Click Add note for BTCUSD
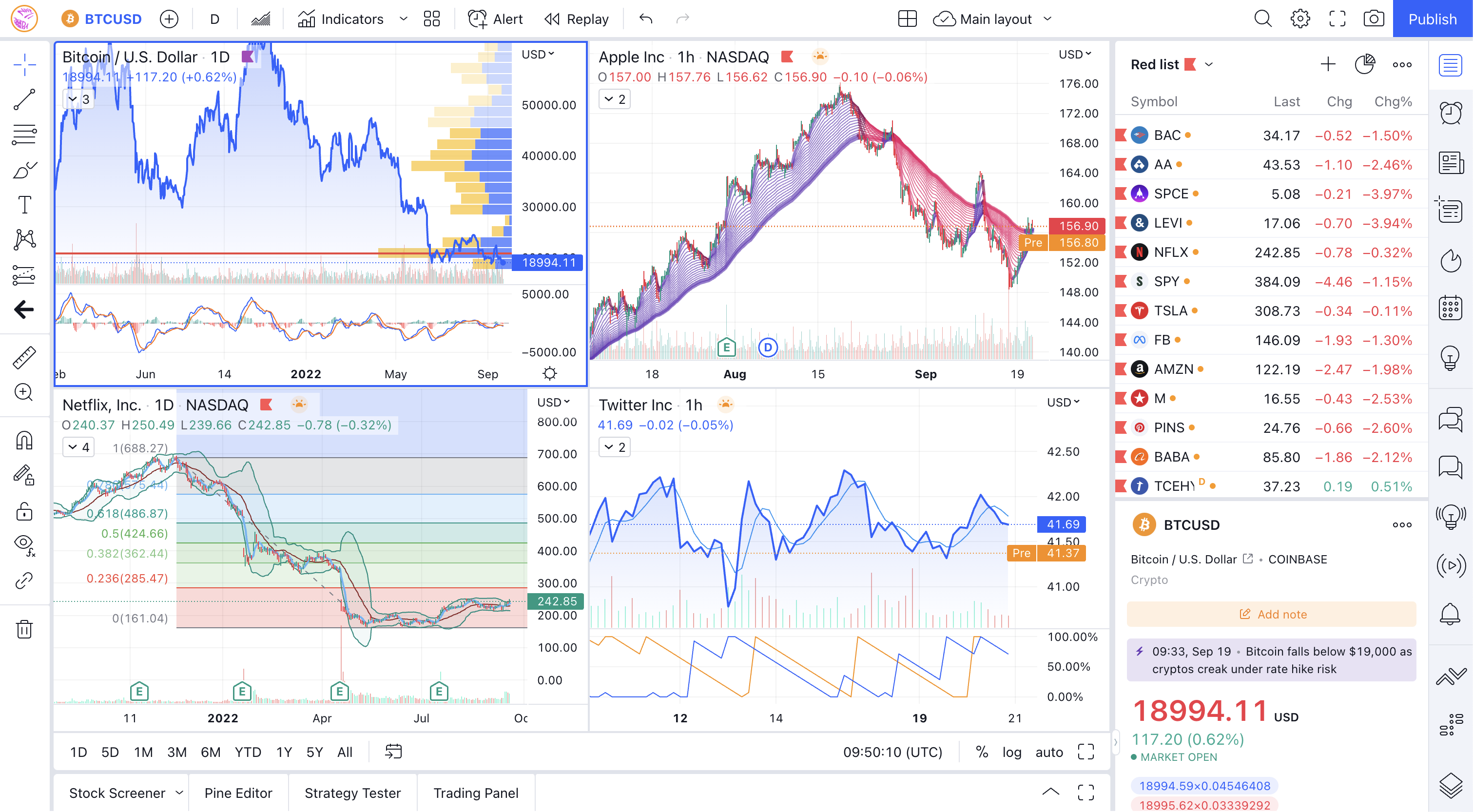 (x=1272, y=614)
